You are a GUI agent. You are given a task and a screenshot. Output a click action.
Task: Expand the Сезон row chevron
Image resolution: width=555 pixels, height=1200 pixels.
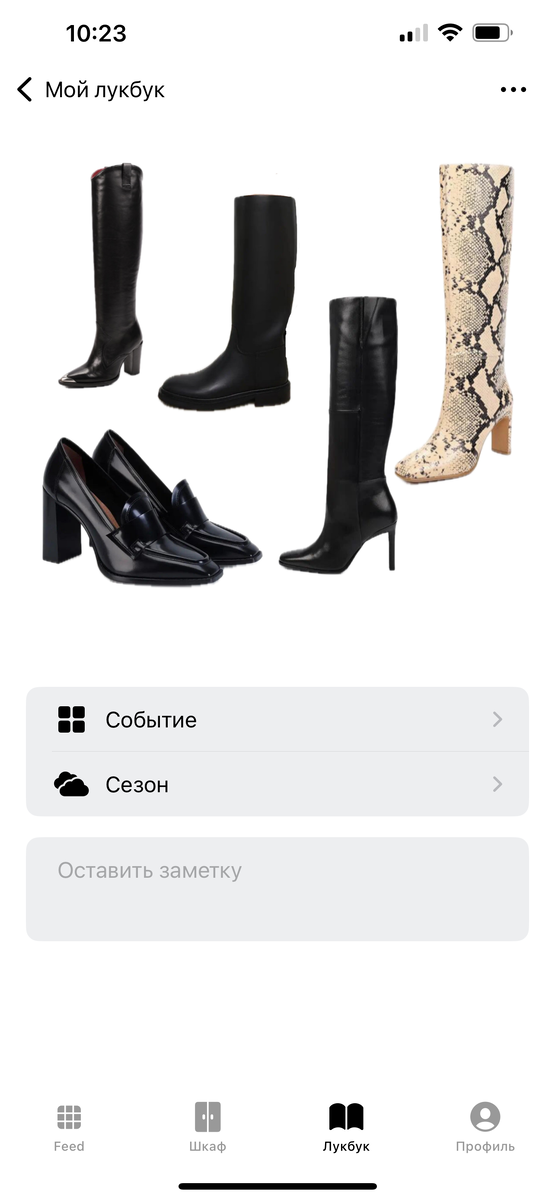click(x=497, y=785)
